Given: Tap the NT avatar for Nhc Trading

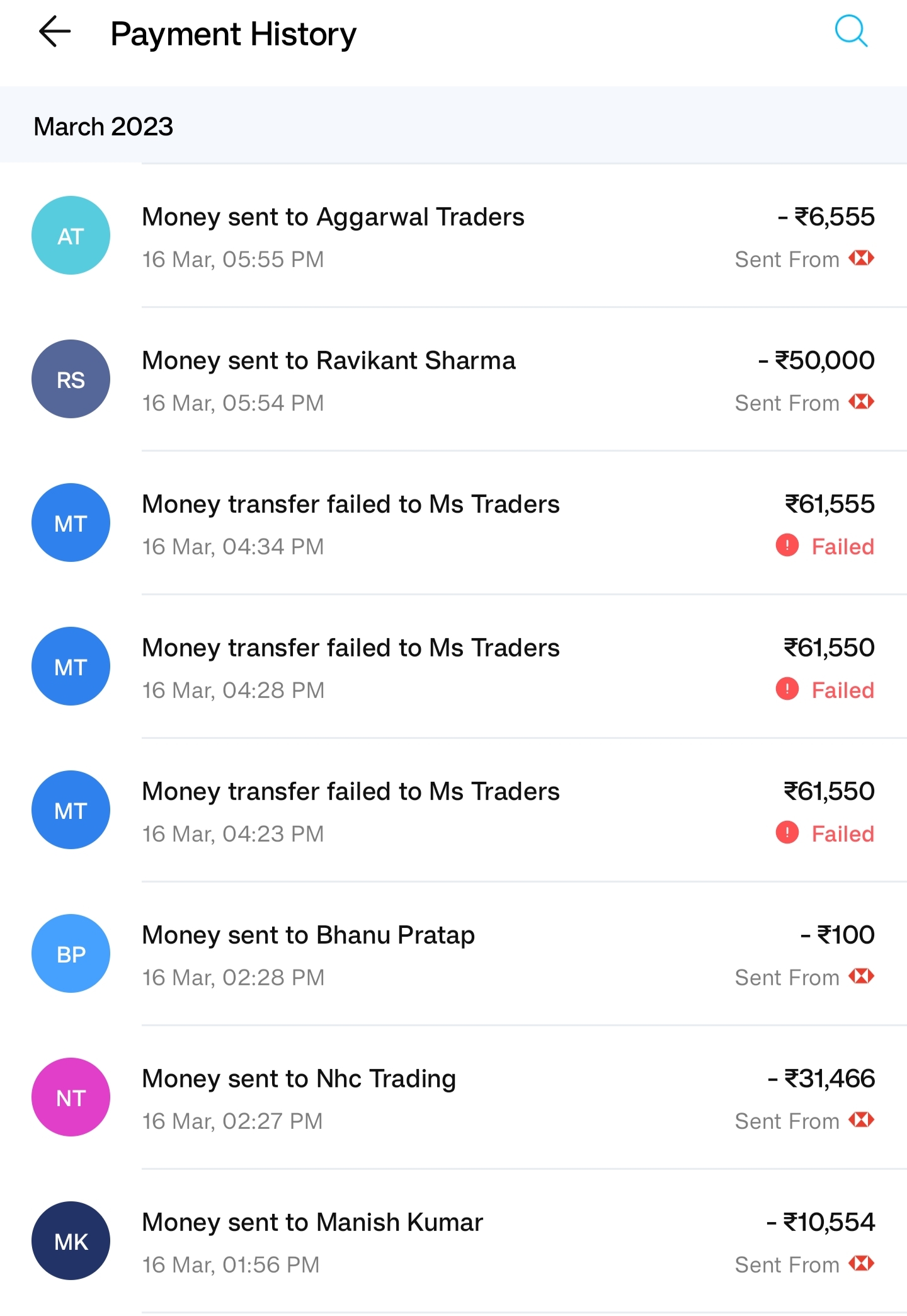Looking at the screenshot, I should [x=71, y=1097].
